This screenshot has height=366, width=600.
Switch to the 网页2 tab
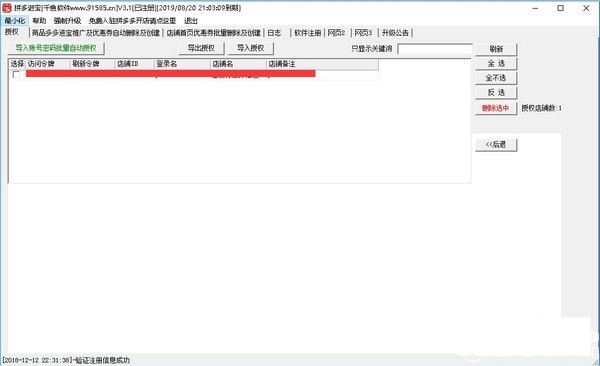pos(337,33)
